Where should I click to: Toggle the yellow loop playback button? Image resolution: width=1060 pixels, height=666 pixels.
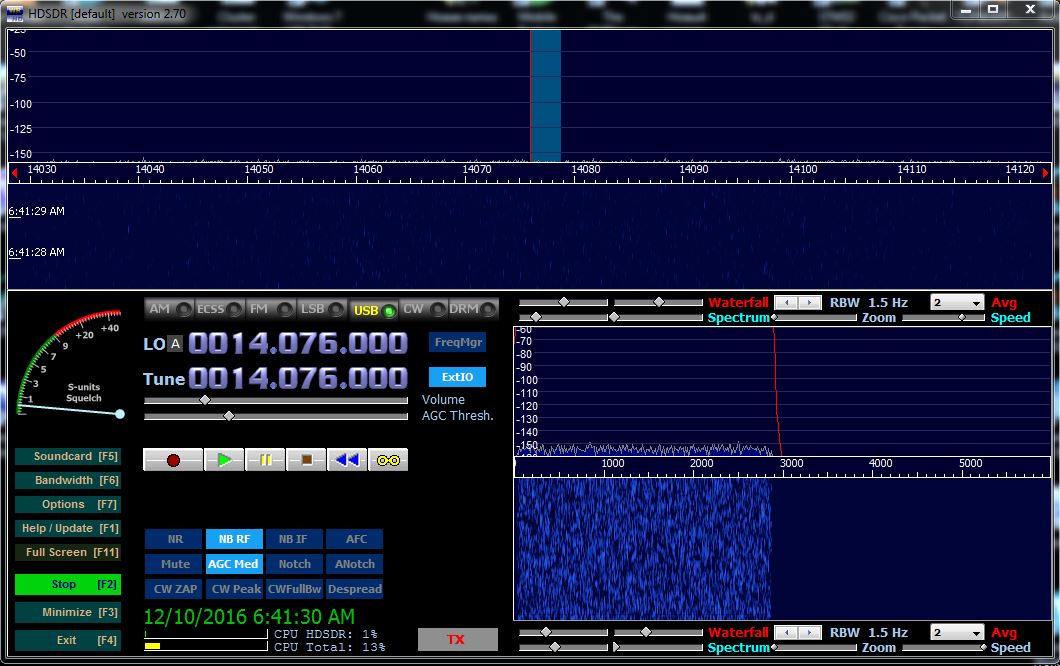[388, 460]
